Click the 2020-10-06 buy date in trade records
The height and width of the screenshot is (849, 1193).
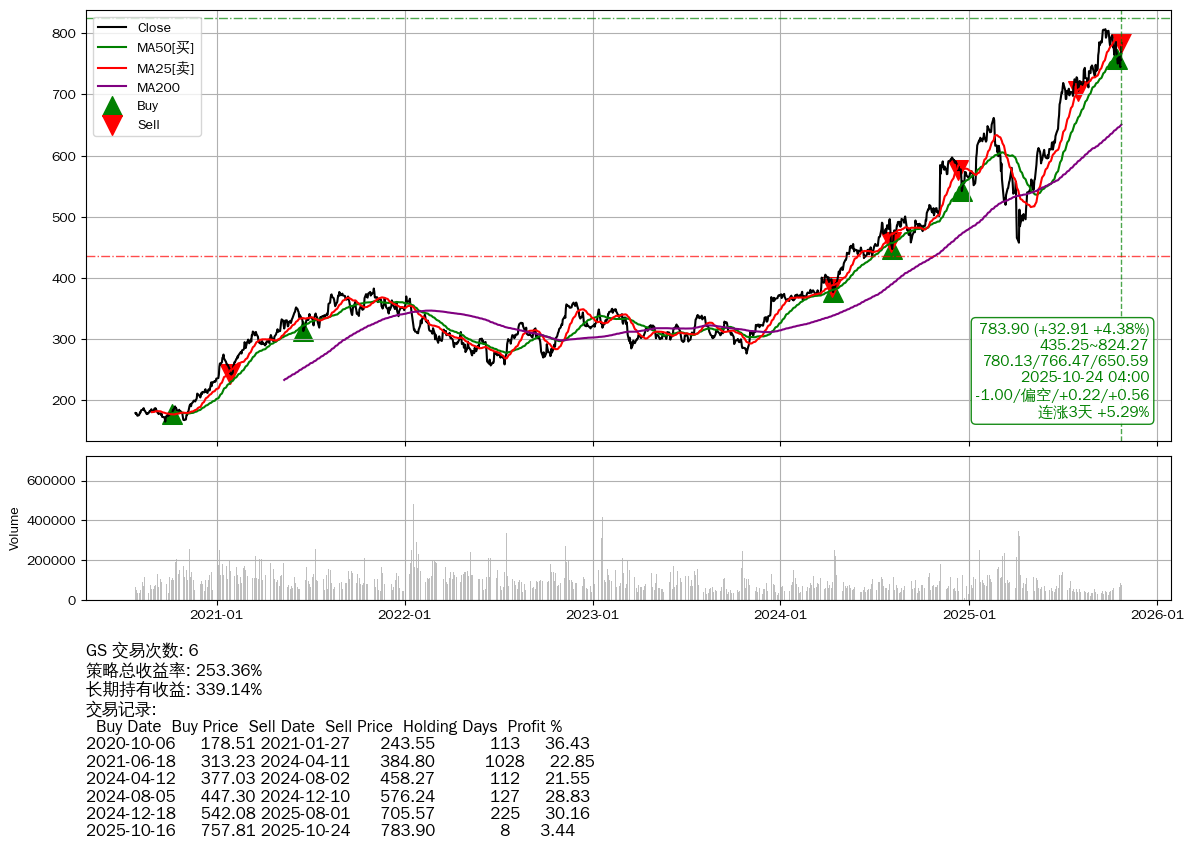[131, 743]
